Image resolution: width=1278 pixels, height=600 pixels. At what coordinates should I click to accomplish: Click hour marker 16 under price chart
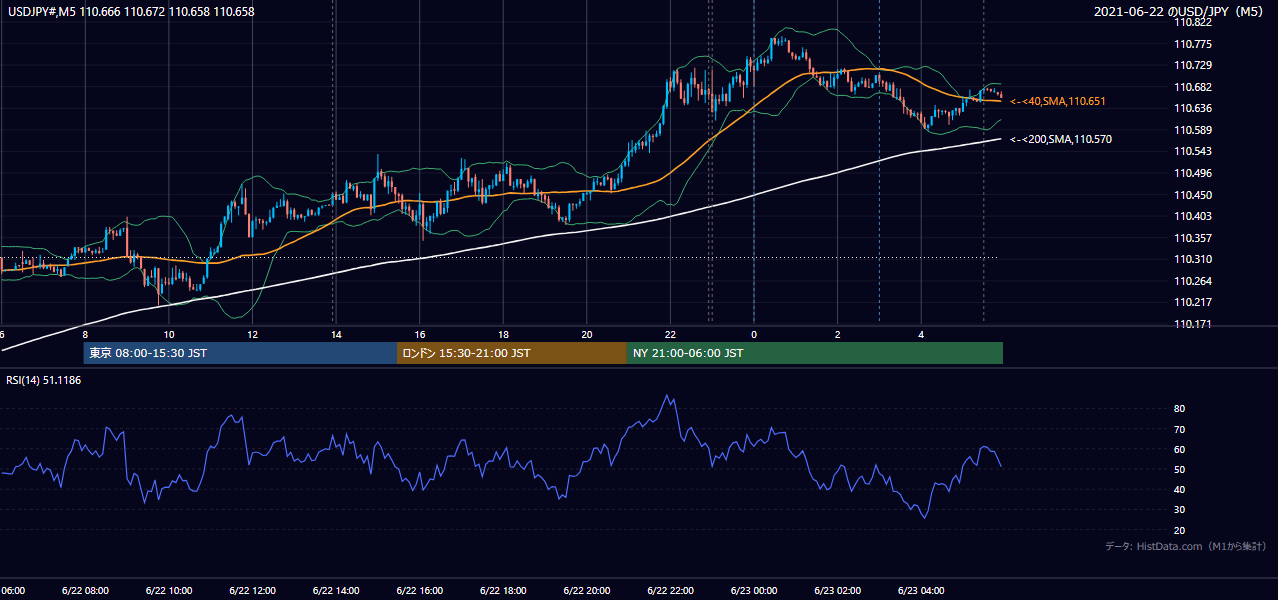click(420, 335)
